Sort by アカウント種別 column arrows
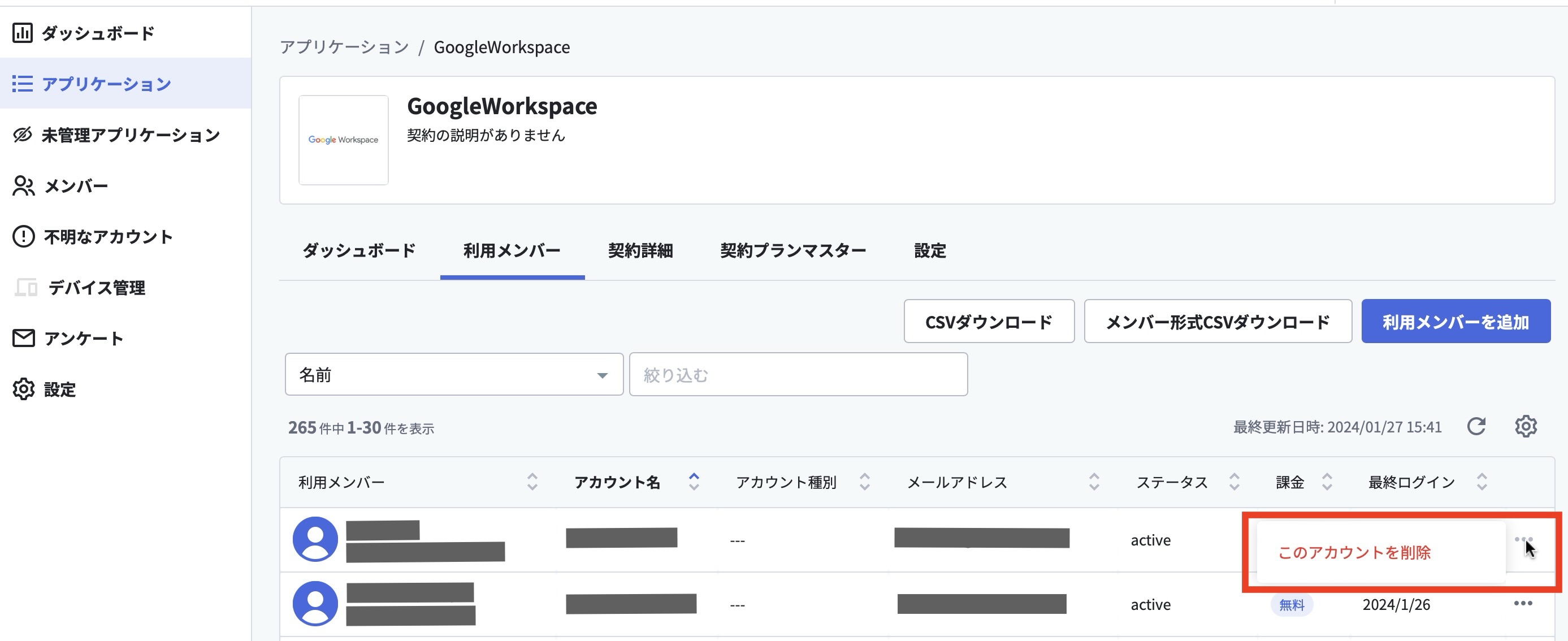This screenshot has width=1568, height=641. (x=864, y=482)
